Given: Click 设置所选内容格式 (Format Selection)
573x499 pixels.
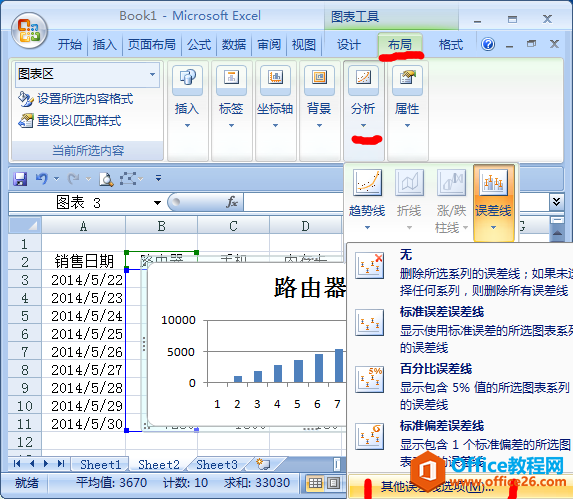Looking at the screenshot, I should click(76, 99).
